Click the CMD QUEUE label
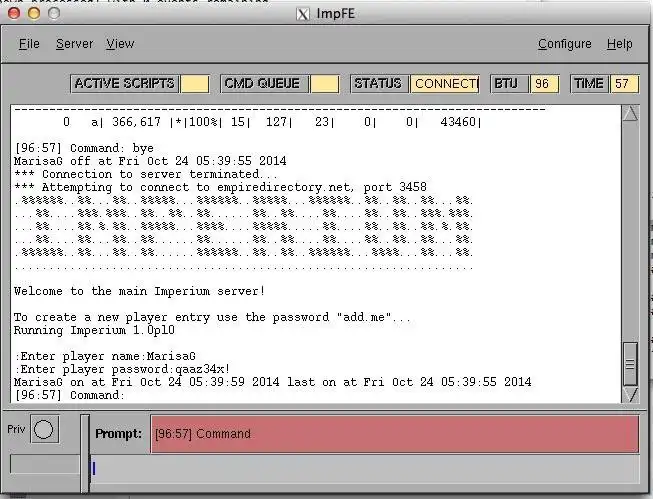653x499 pixels. pyautogui.click(x=263, y=83)
